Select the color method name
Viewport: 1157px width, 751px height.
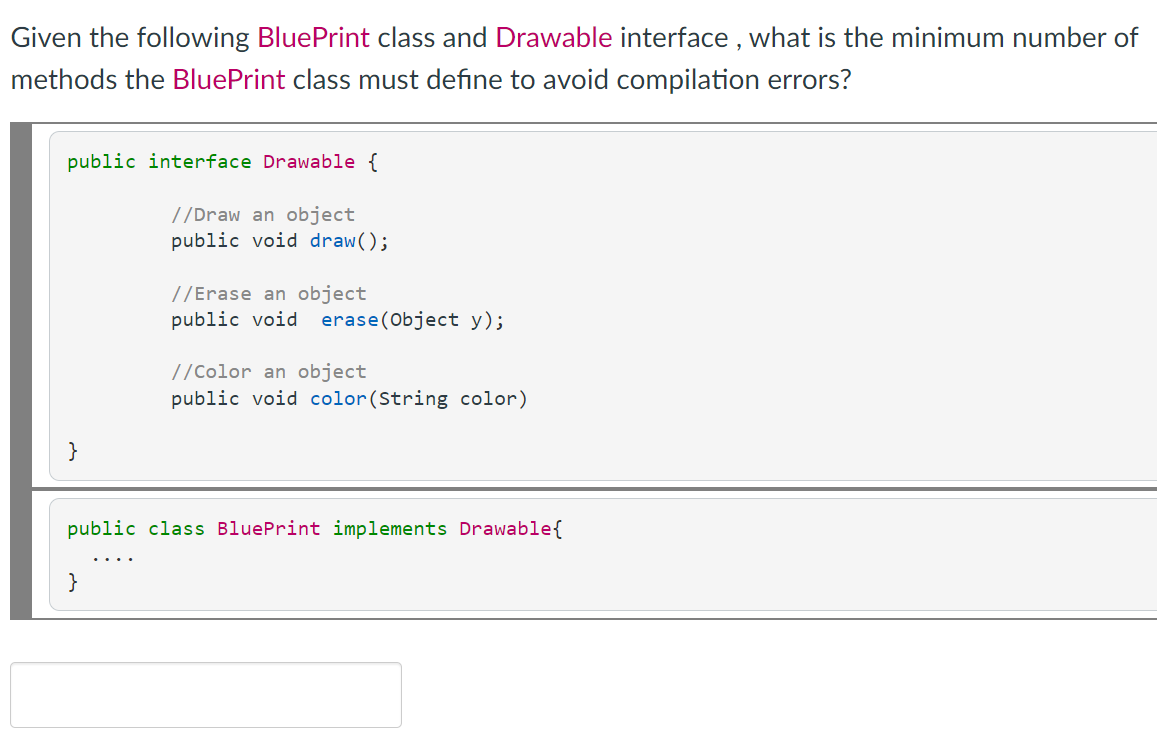point(337,398)
